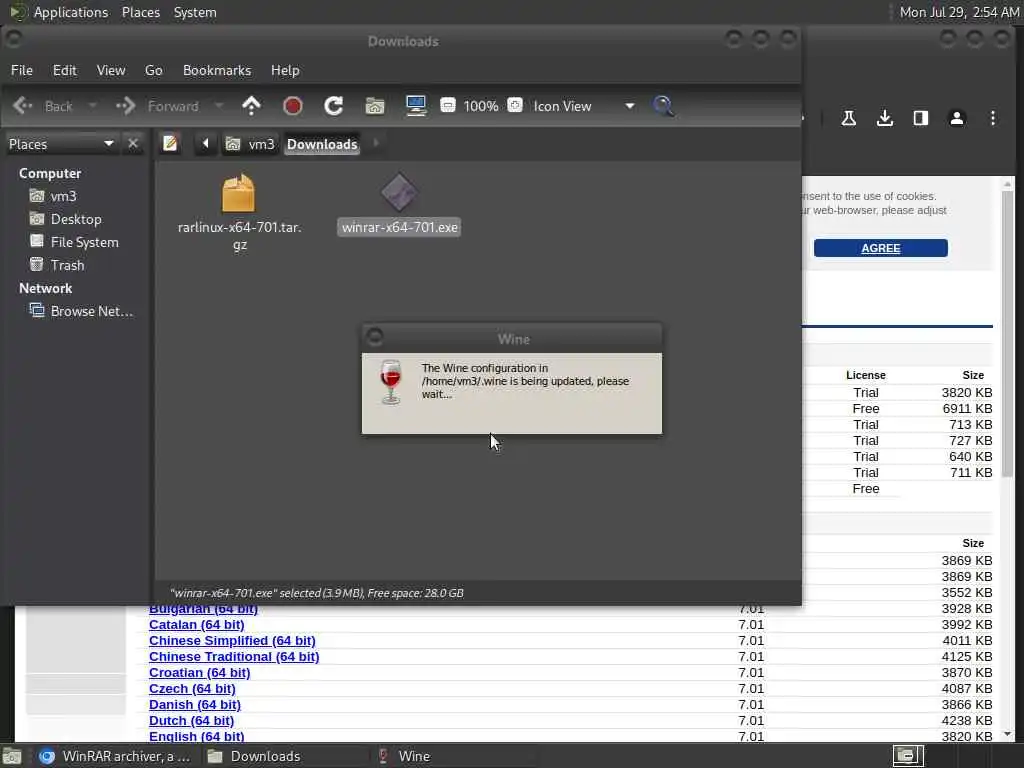Open System menu in top panel

click(x=195, y=12)
